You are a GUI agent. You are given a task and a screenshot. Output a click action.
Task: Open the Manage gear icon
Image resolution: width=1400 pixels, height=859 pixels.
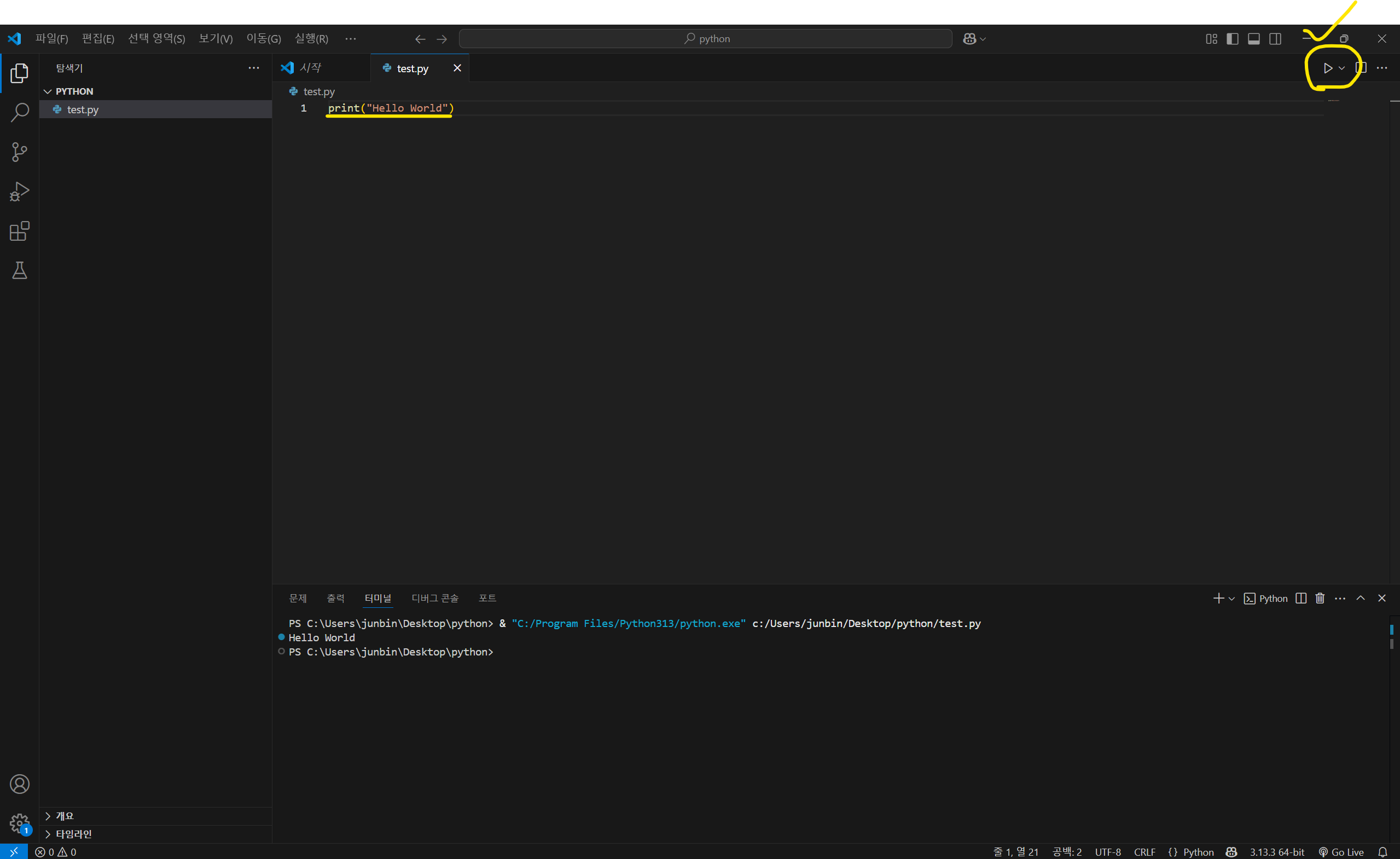pyautogui.click(x=19, y=822)
